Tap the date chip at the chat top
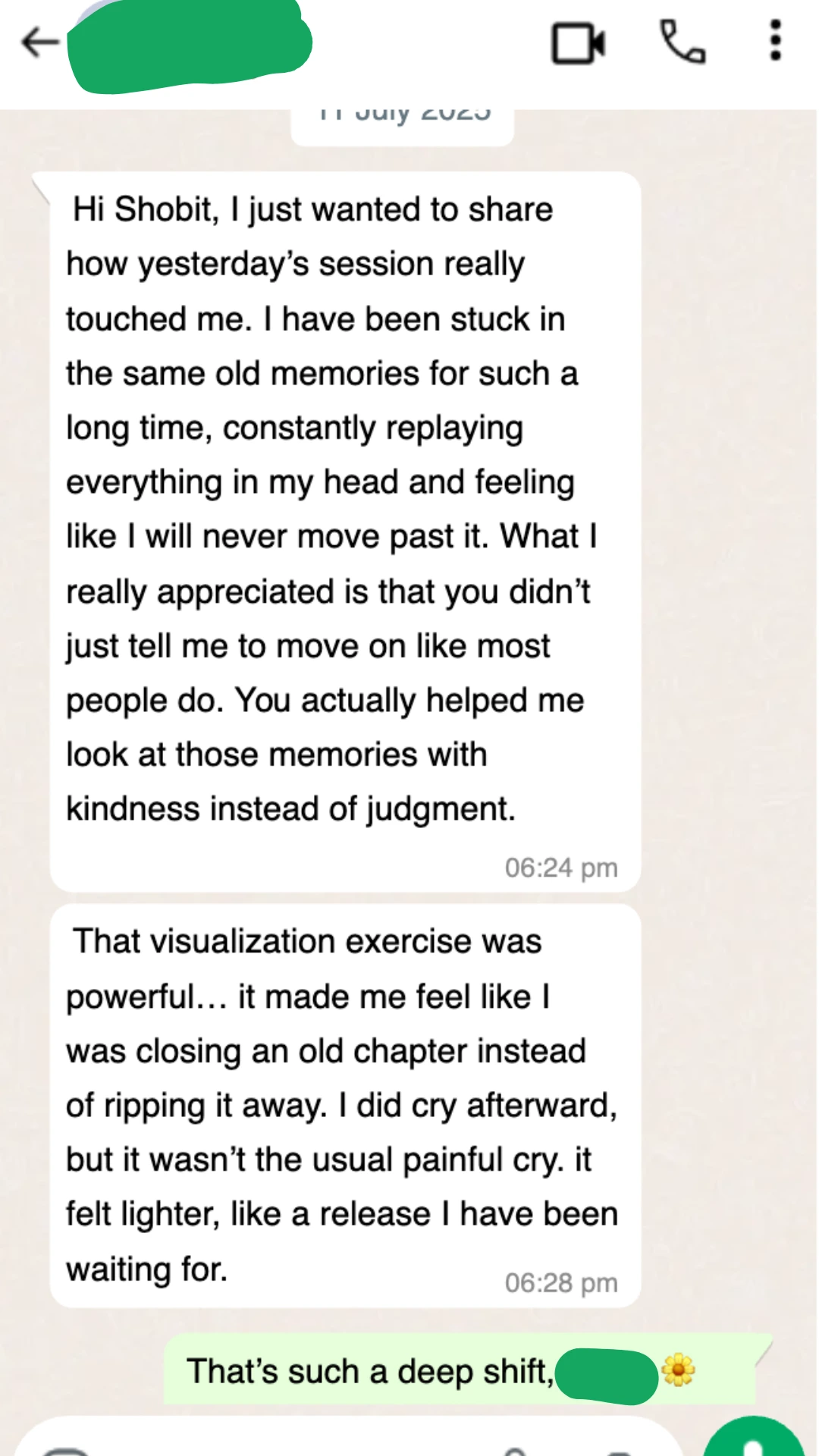The width and height of the screenshot is (819, 1456). [x=403, y=121]
